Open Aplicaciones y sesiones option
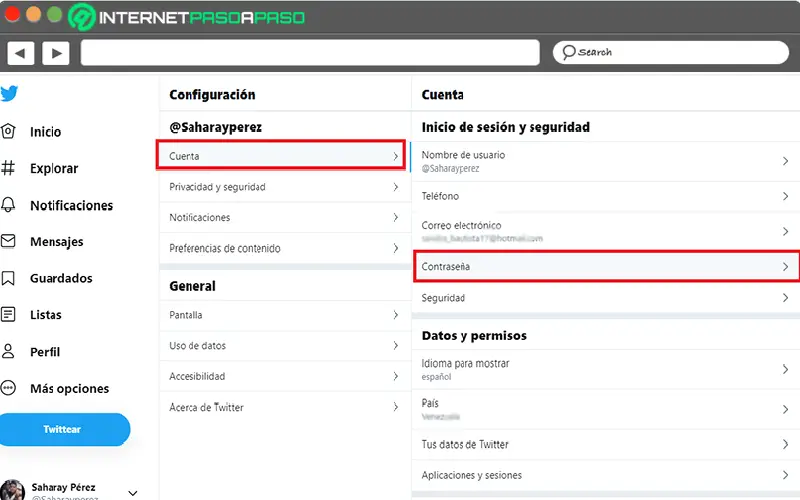 point(606,475)
